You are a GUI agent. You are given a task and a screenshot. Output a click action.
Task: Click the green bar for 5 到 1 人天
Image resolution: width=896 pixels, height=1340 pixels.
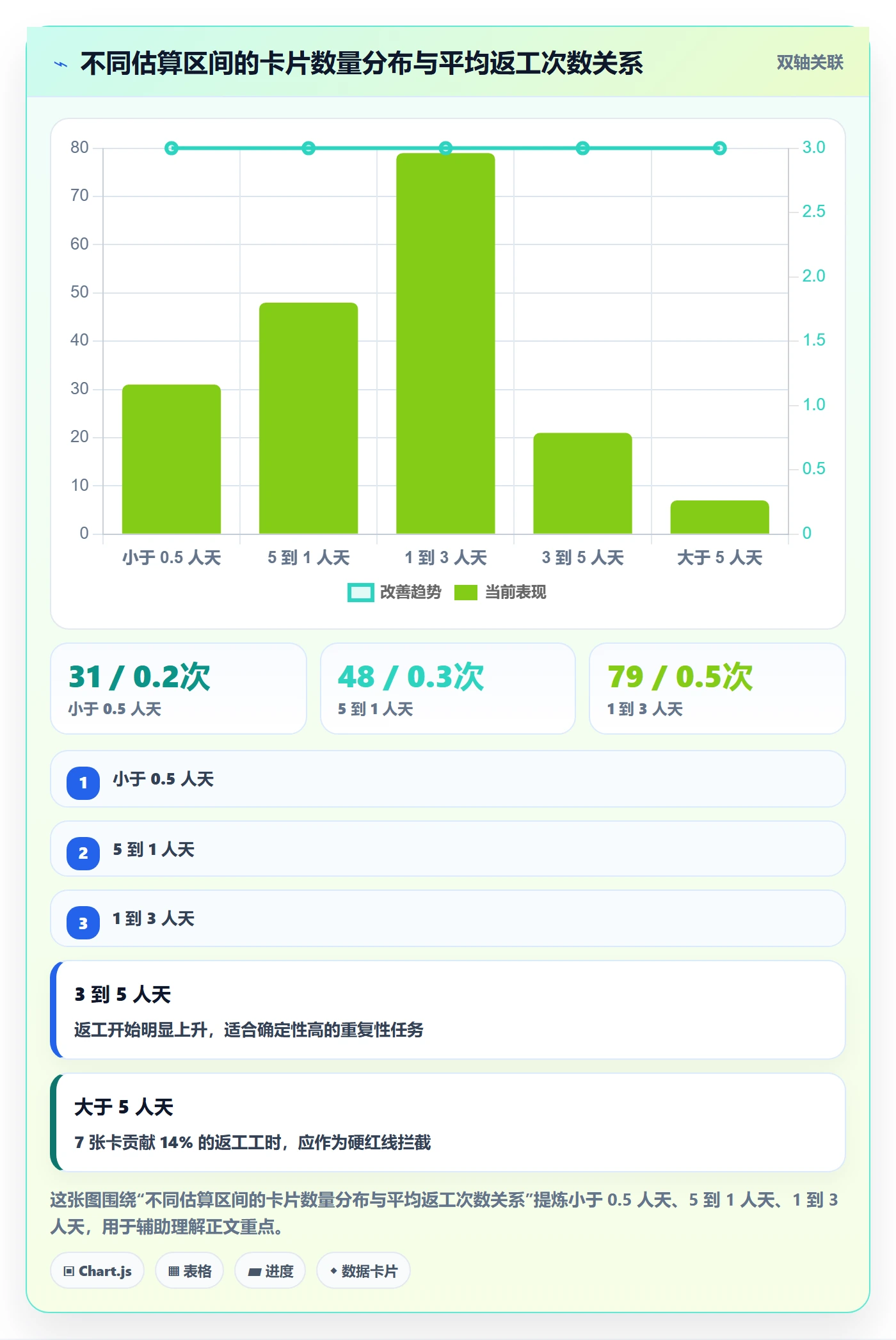pyautogui.click(x=308, y=418)
